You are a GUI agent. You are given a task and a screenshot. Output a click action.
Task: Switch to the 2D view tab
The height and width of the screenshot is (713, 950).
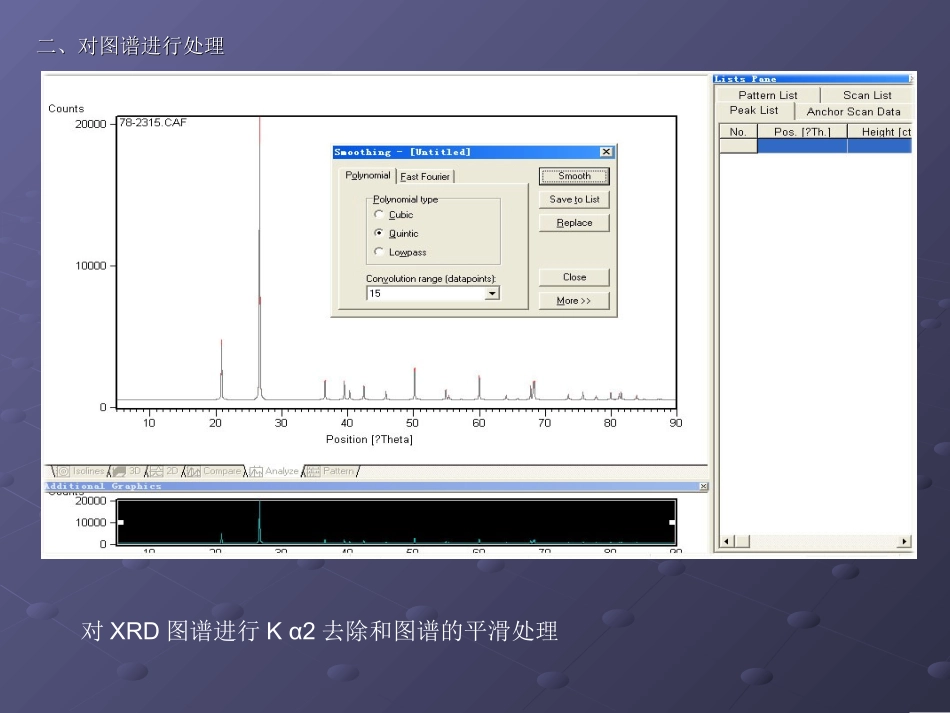(x=164, y=471)
